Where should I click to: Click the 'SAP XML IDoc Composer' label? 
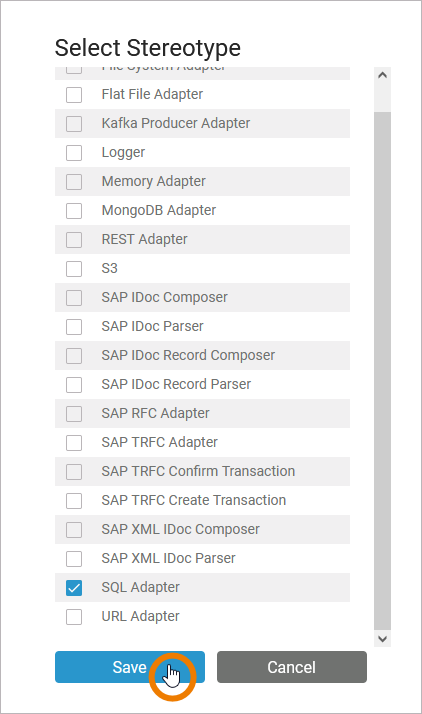pyautogui.click(x=180, y=529)
